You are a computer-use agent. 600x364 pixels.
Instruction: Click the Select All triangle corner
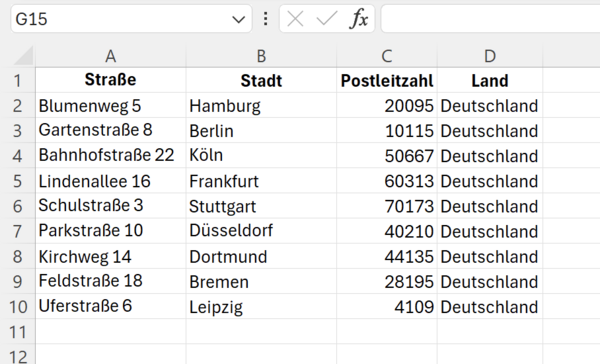24,56
